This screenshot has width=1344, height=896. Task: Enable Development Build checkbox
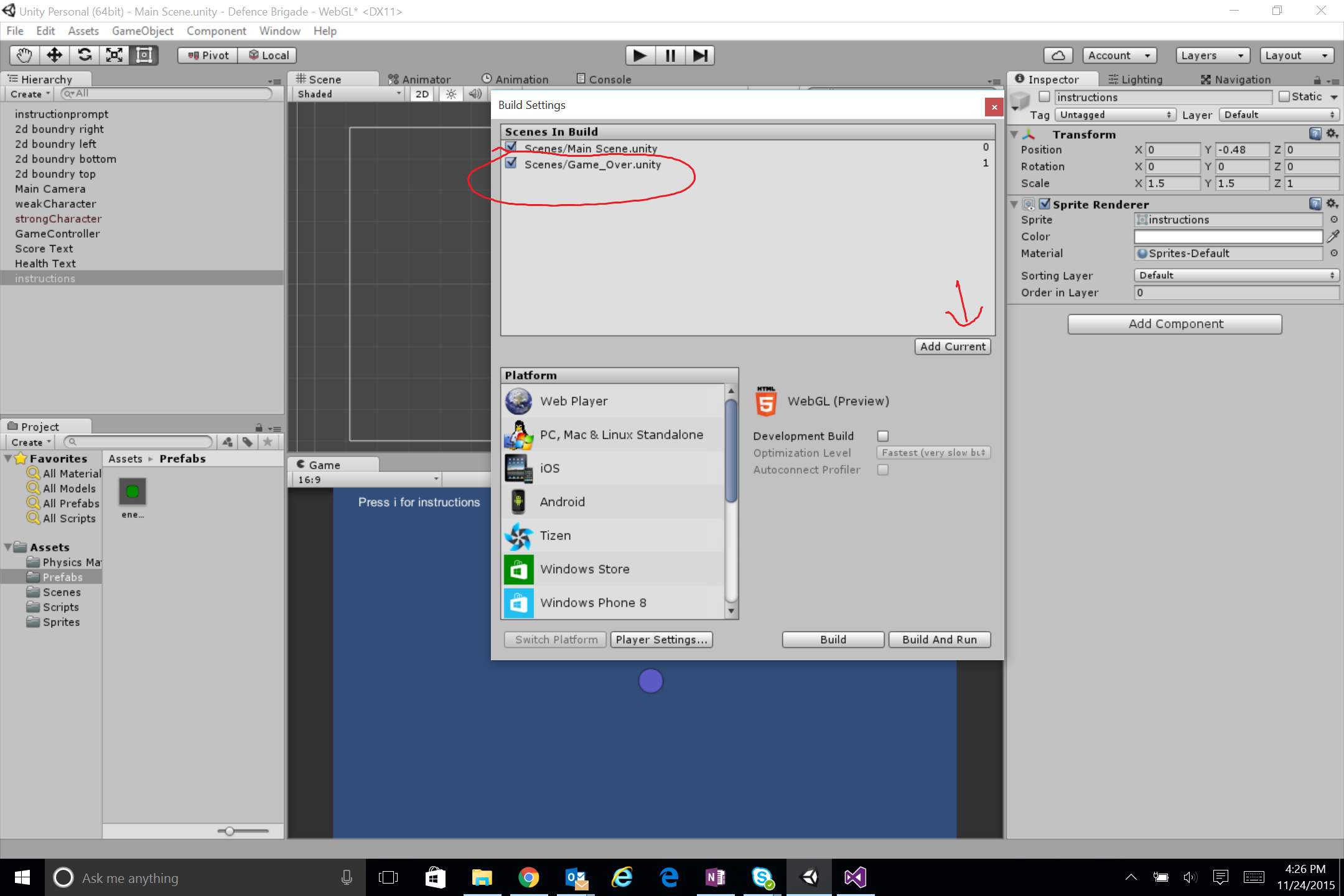pyautogui.click(x=883, y=436)
